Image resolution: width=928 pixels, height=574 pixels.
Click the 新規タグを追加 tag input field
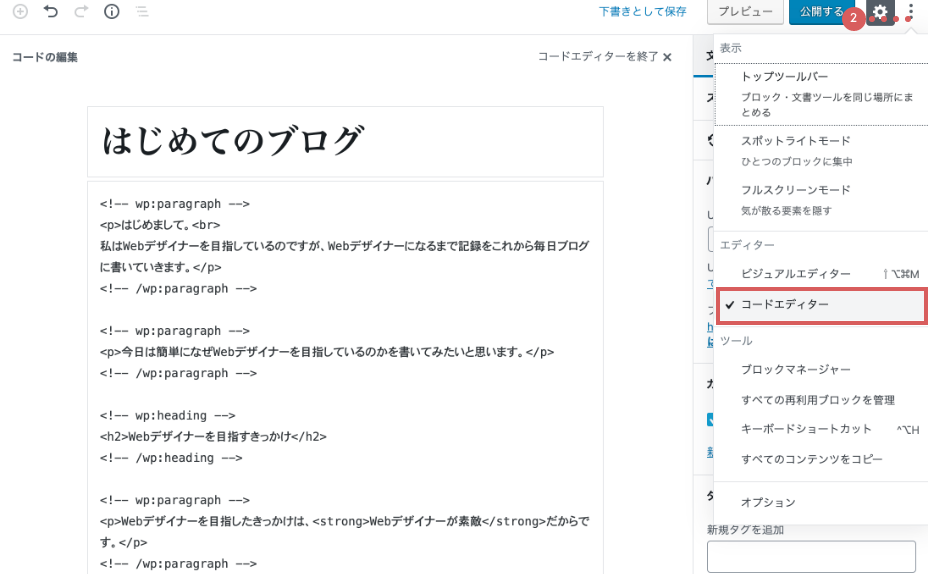pos(810,556)
